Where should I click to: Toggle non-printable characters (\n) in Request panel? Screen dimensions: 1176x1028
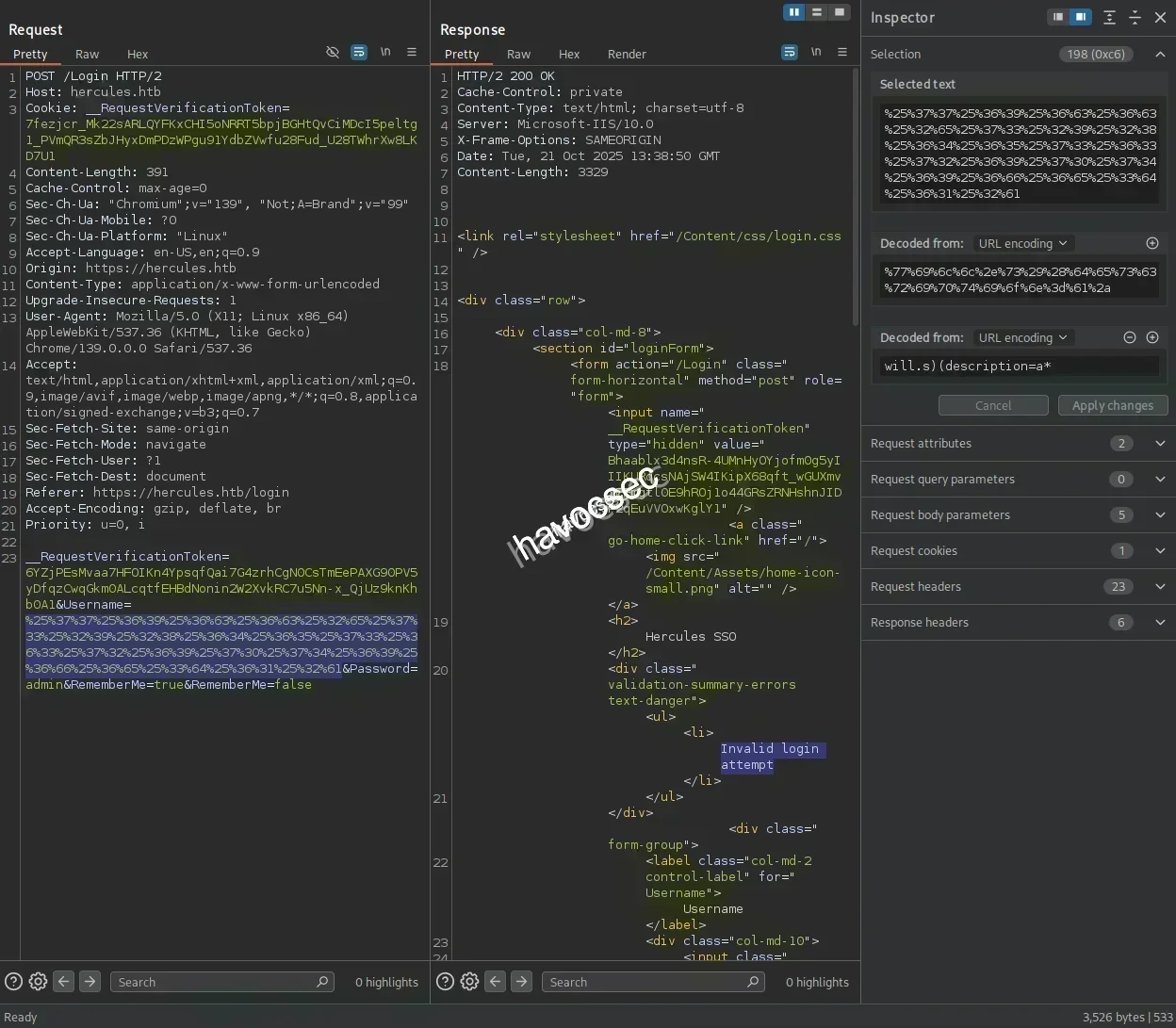[385, 53]
